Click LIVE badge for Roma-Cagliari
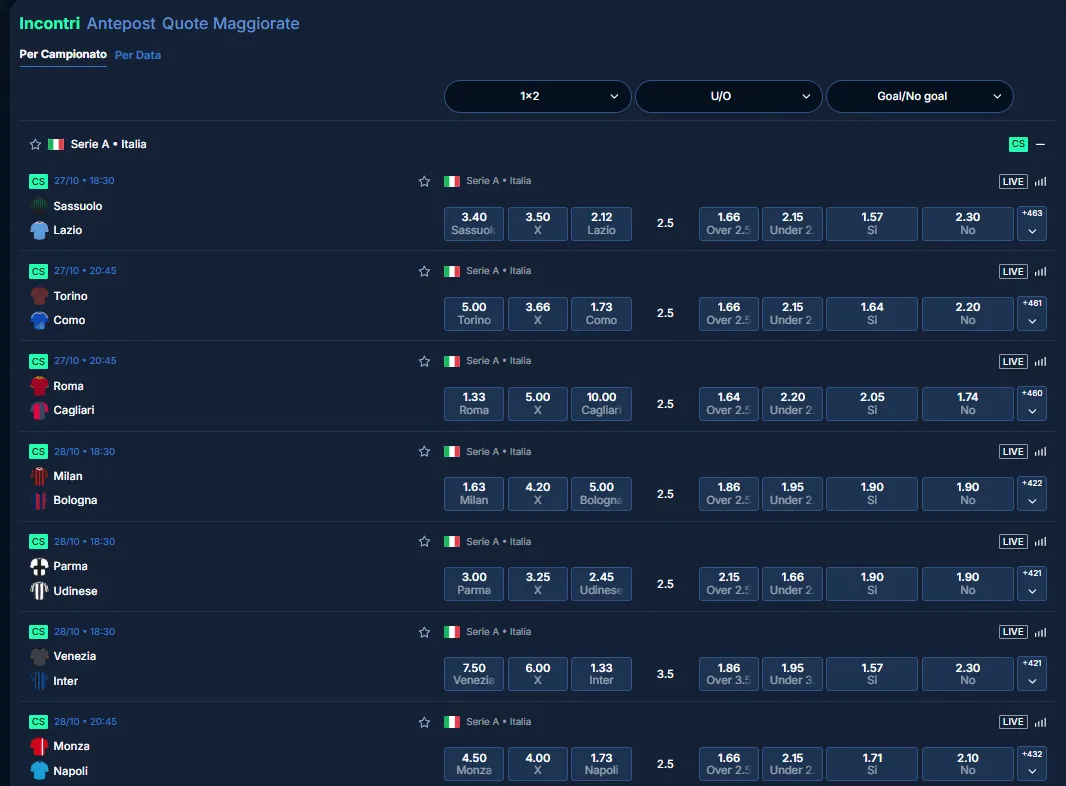 1013,362
